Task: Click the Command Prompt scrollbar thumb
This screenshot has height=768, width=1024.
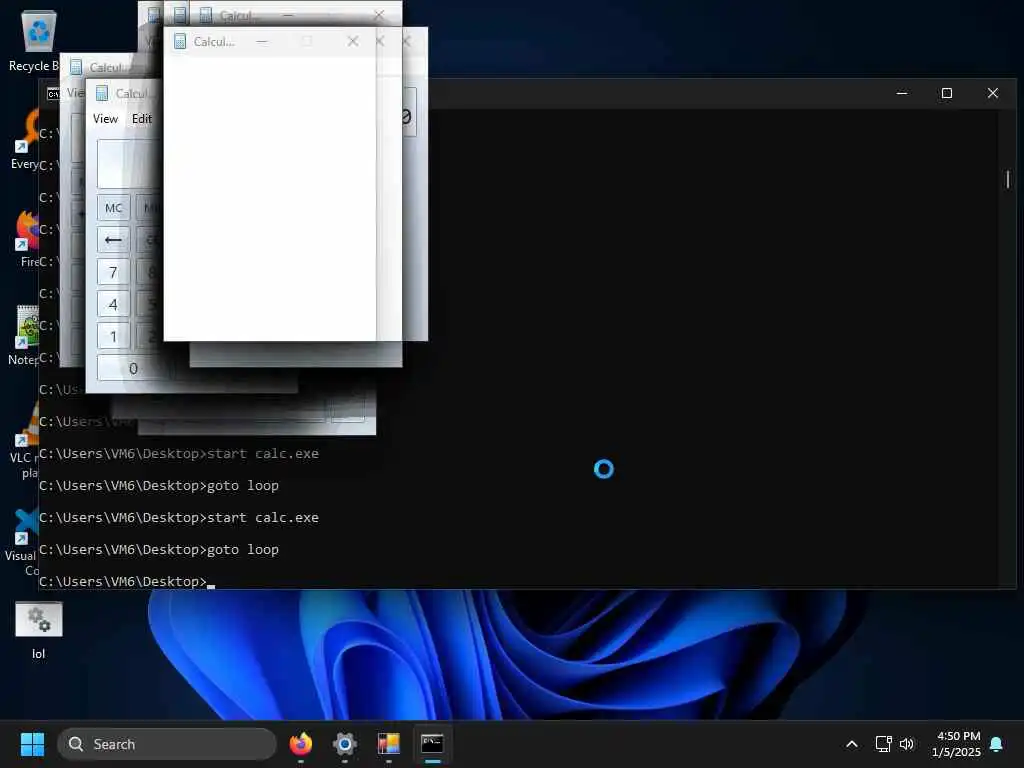Action: tap(1008, 179)
